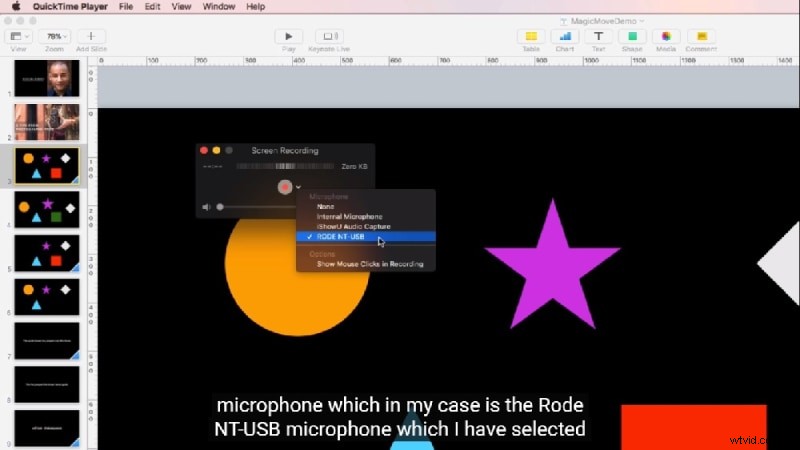The image size is (800, 450).
Task: Click the MagicMoveDemo document title
Action: (604, 21)
